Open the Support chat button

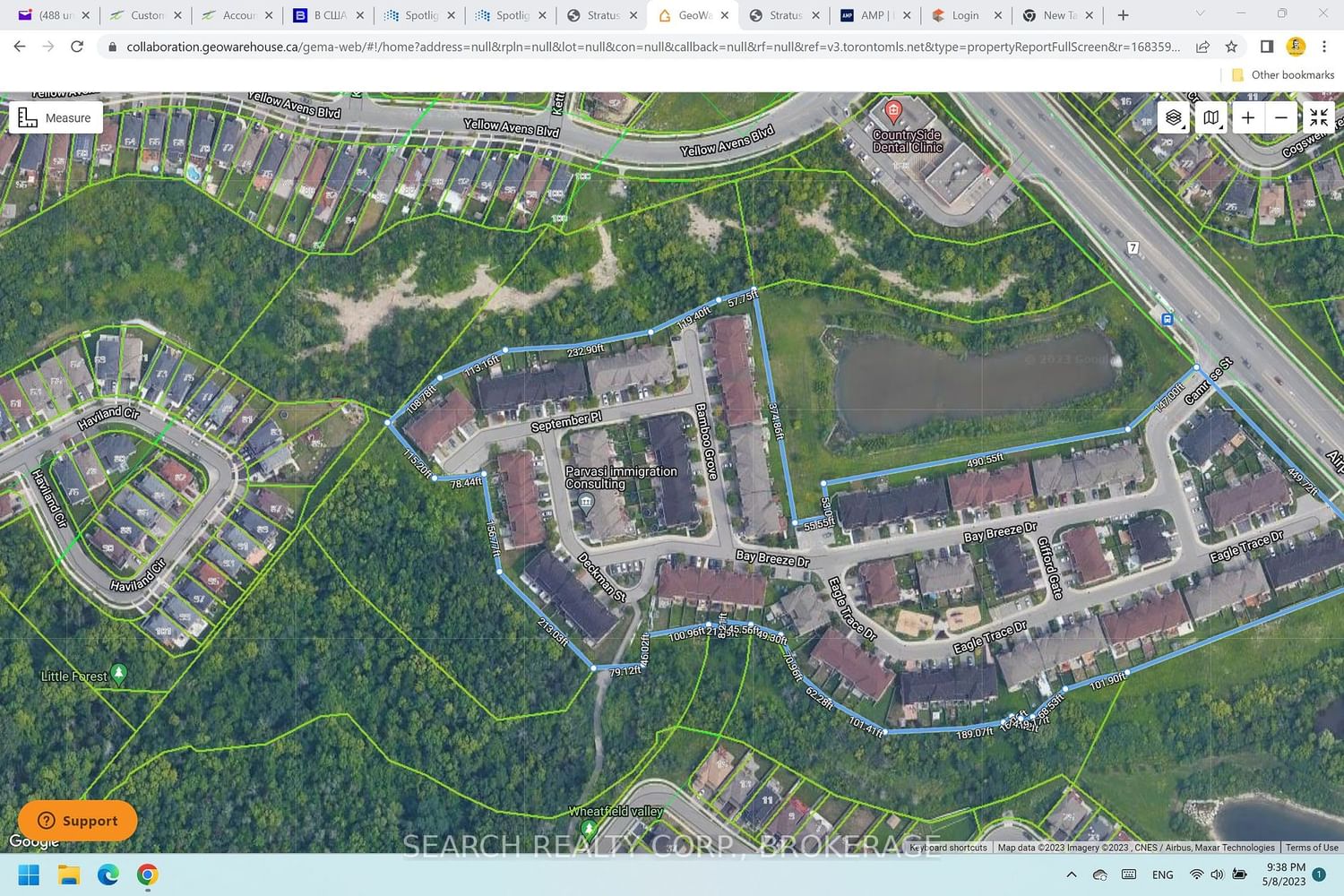78,821
